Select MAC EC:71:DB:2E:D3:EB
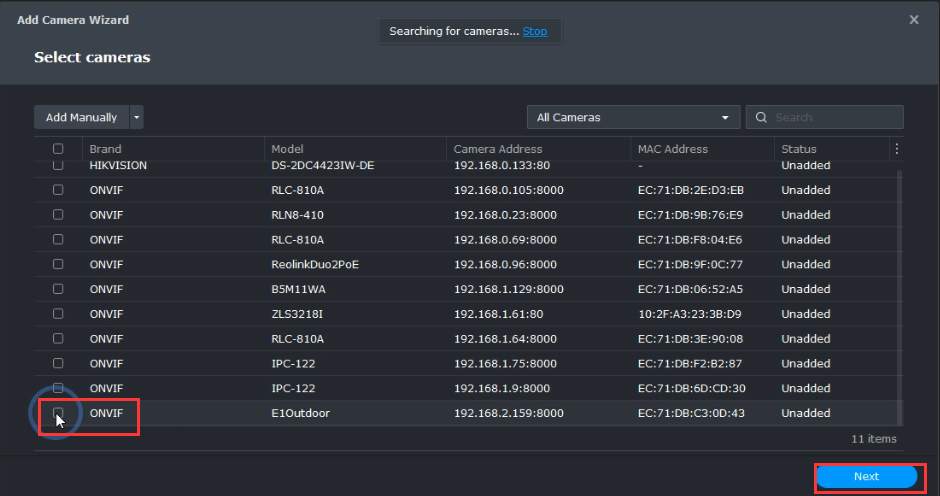This screenshot has height=496, width=940. 691,190
